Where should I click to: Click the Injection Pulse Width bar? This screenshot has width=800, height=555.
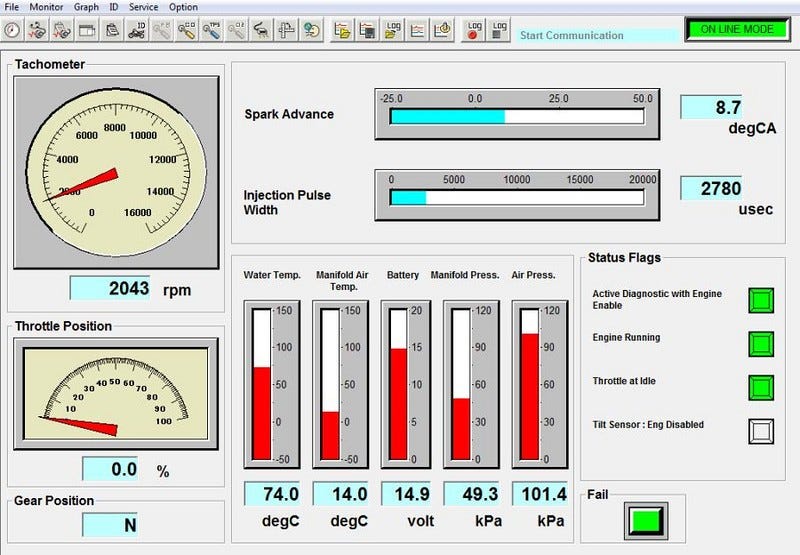pyautogui.click(x=517, y=195)
